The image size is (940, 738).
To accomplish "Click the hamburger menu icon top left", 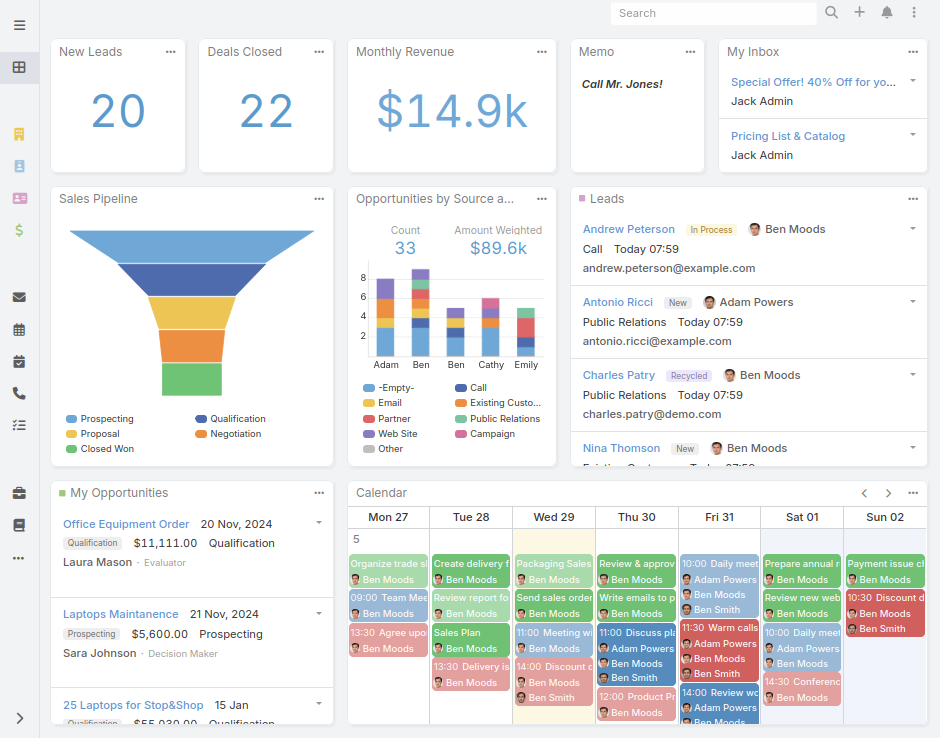I will coord(19,25).
